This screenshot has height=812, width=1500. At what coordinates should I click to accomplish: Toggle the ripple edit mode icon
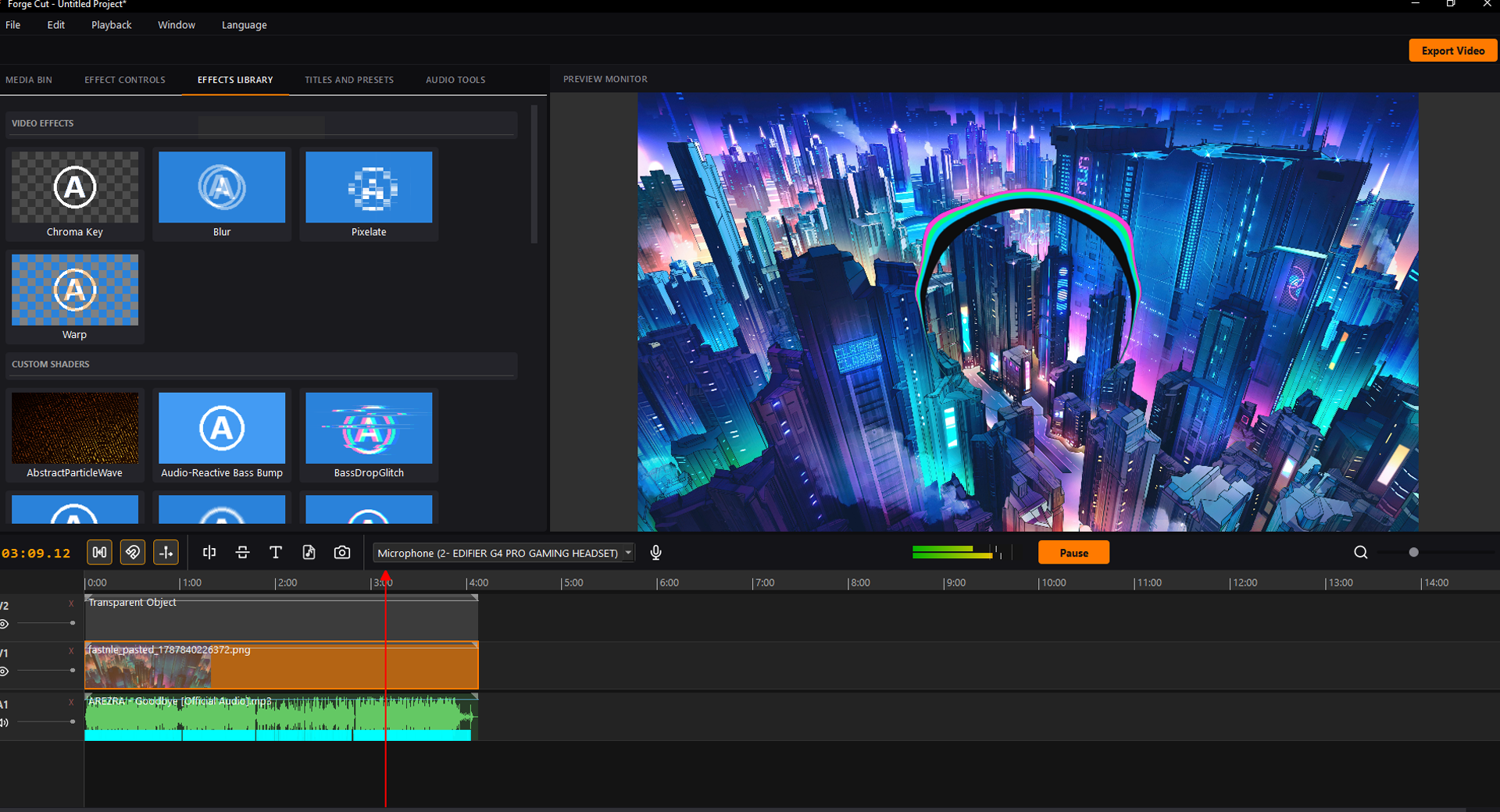pos(100,553)
